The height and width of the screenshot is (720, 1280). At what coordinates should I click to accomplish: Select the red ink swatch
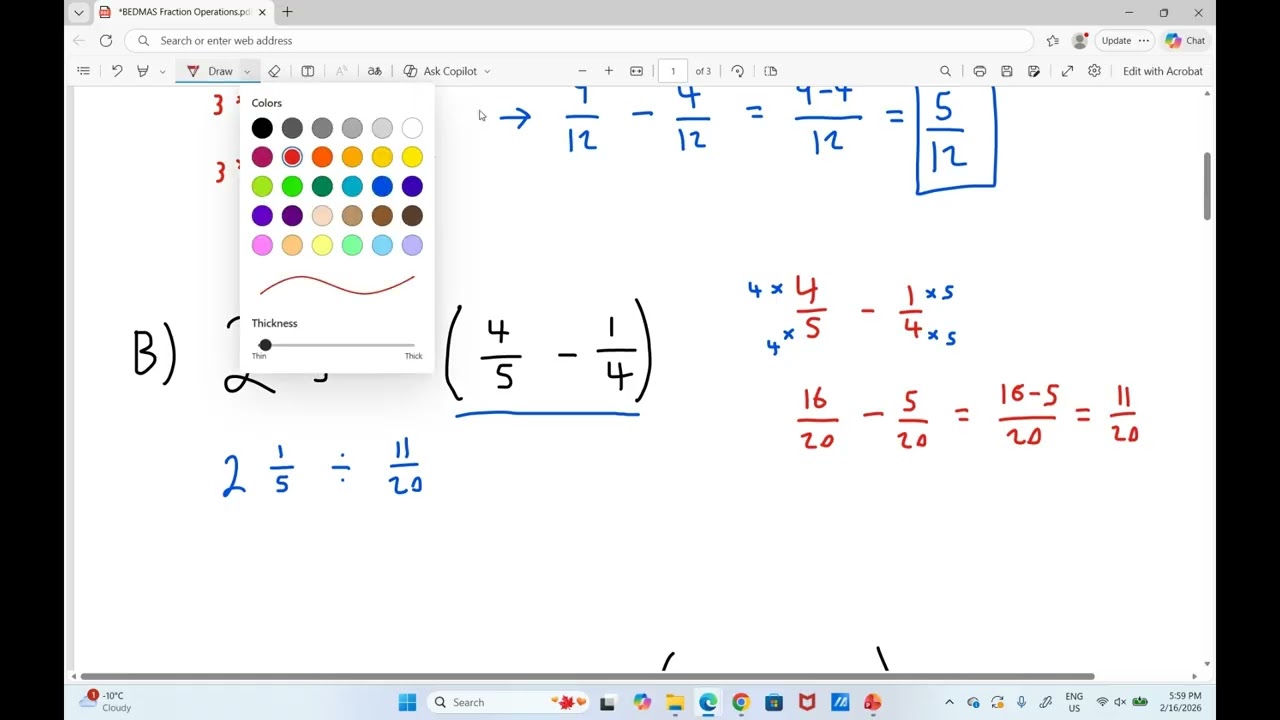pyautogui.click(x=292, y=157)
